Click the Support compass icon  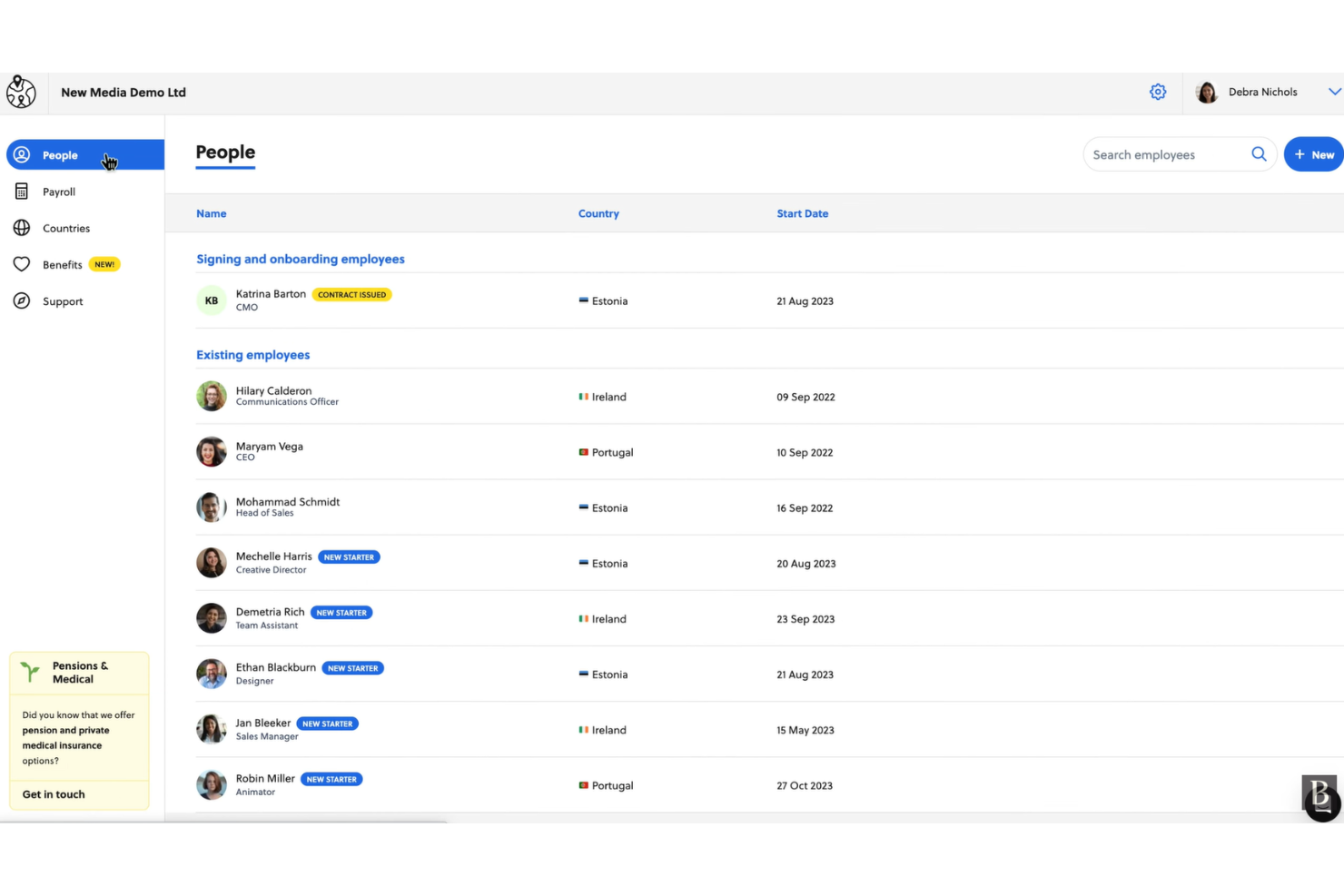click(22, 300)
